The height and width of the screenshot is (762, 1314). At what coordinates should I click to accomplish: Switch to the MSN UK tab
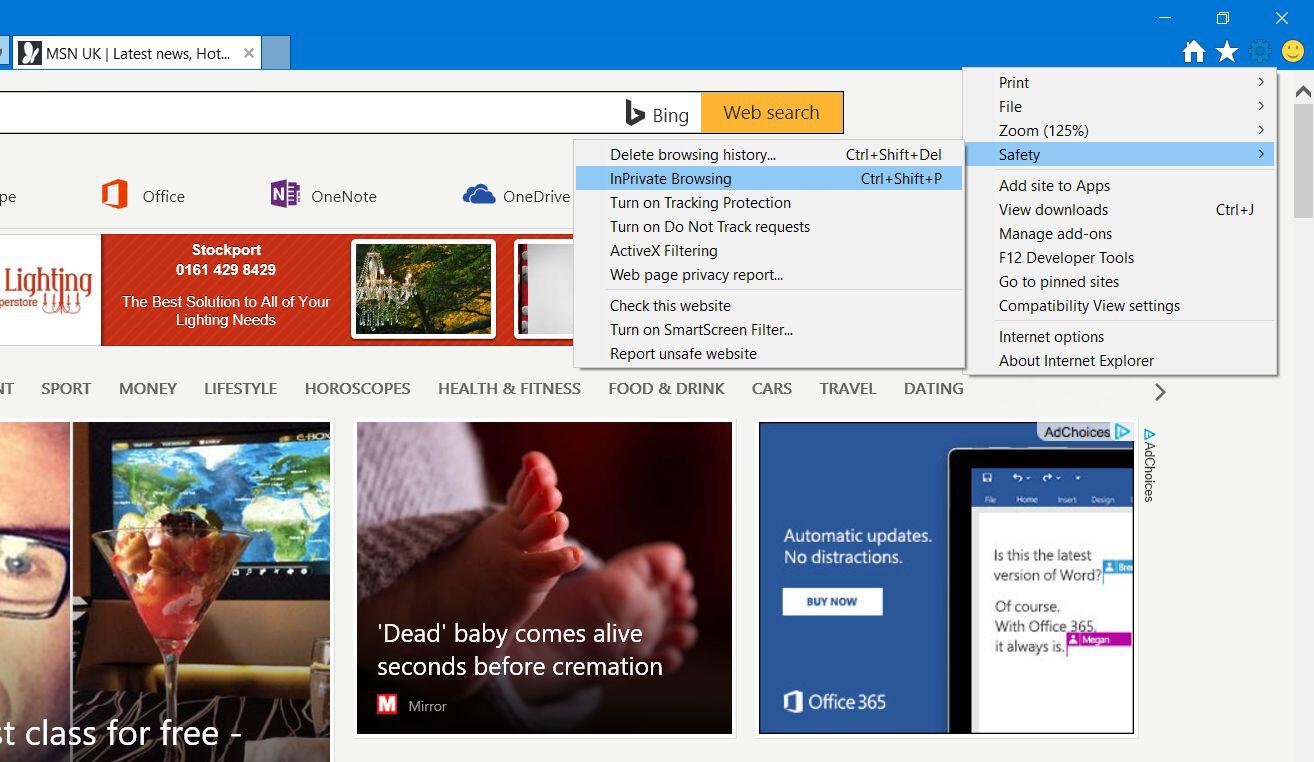137,54
